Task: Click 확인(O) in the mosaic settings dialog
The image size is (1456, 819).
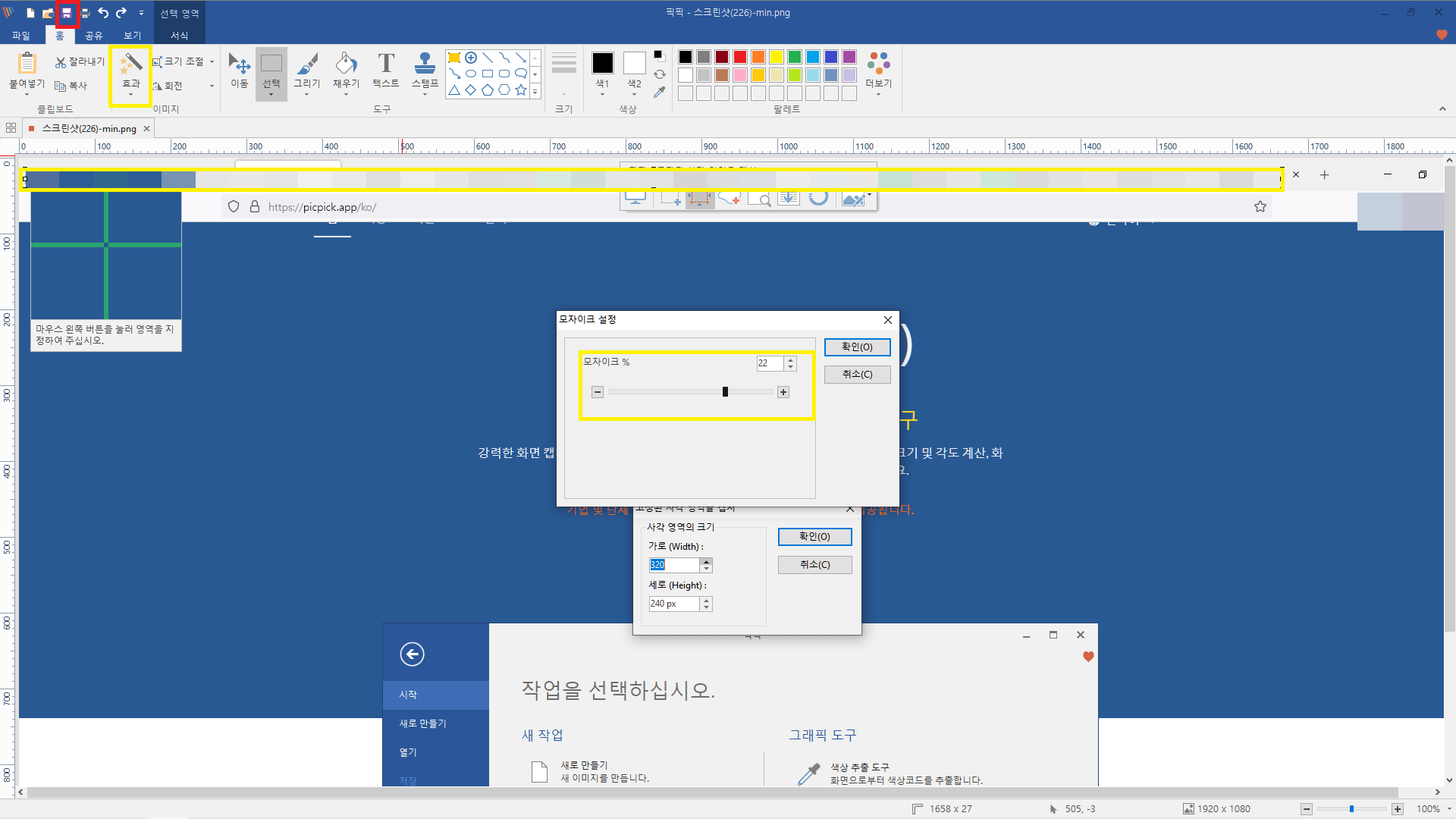Action: pyautogui.click(x=857, y=347)
